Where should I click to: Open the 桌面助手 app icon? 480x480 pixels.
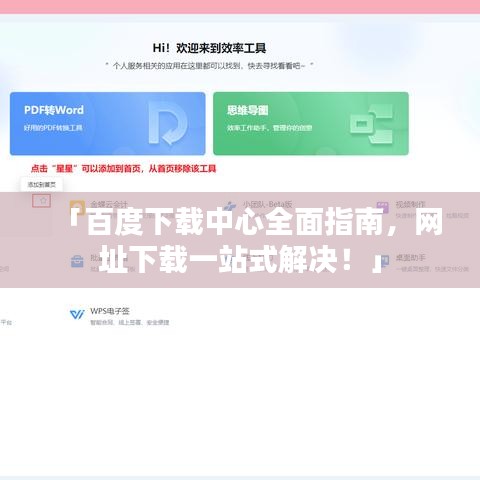tap(384, 261)
